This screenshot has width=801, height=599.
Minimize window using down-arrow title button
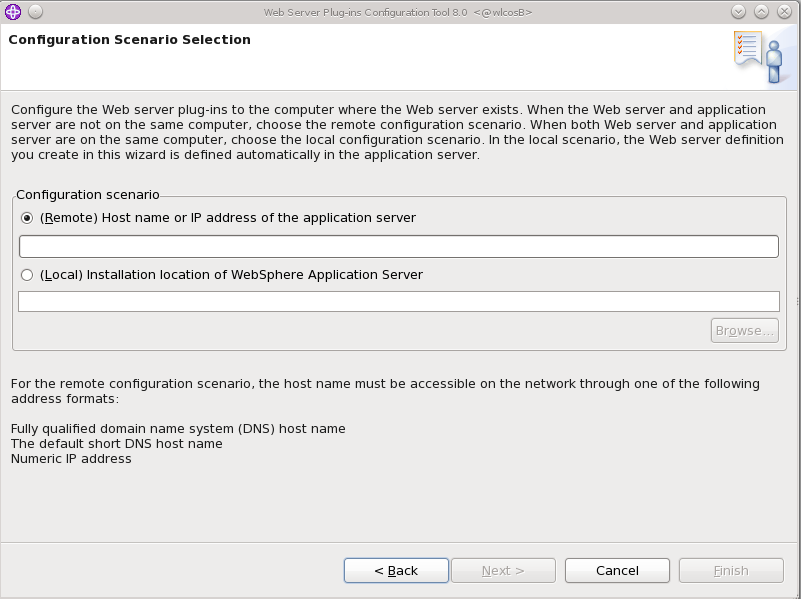coord(738,12)
